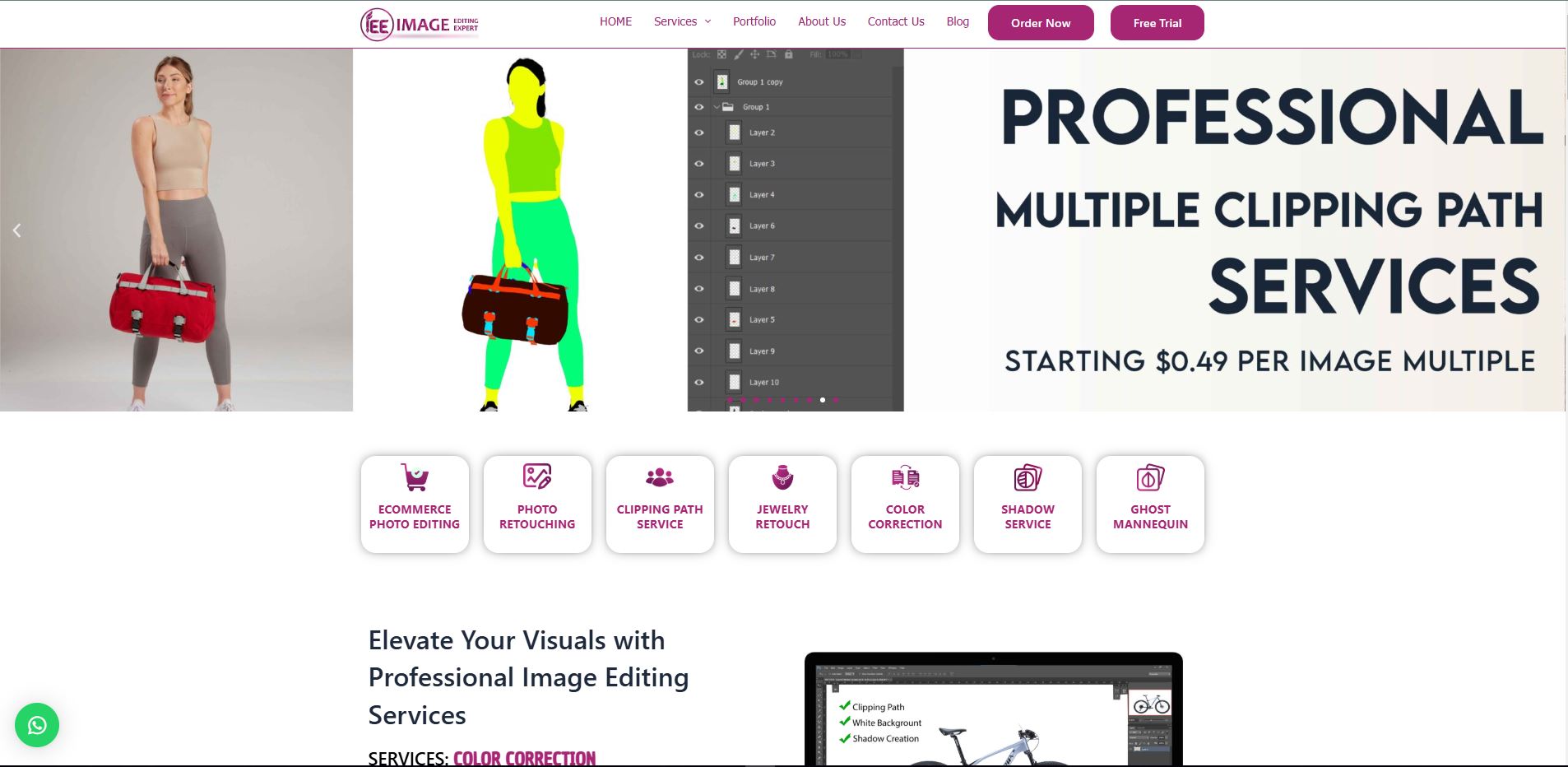Click the Image Editing Expert logo

click(420, 24)
